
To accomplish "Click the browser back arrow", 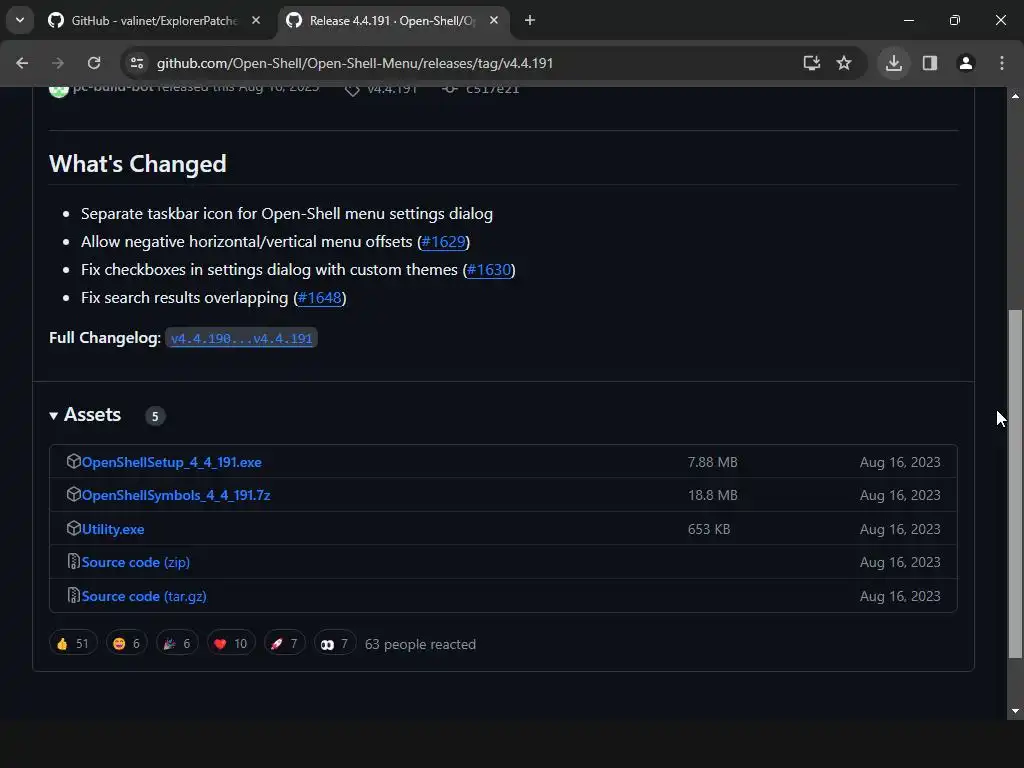I will 22,63.
